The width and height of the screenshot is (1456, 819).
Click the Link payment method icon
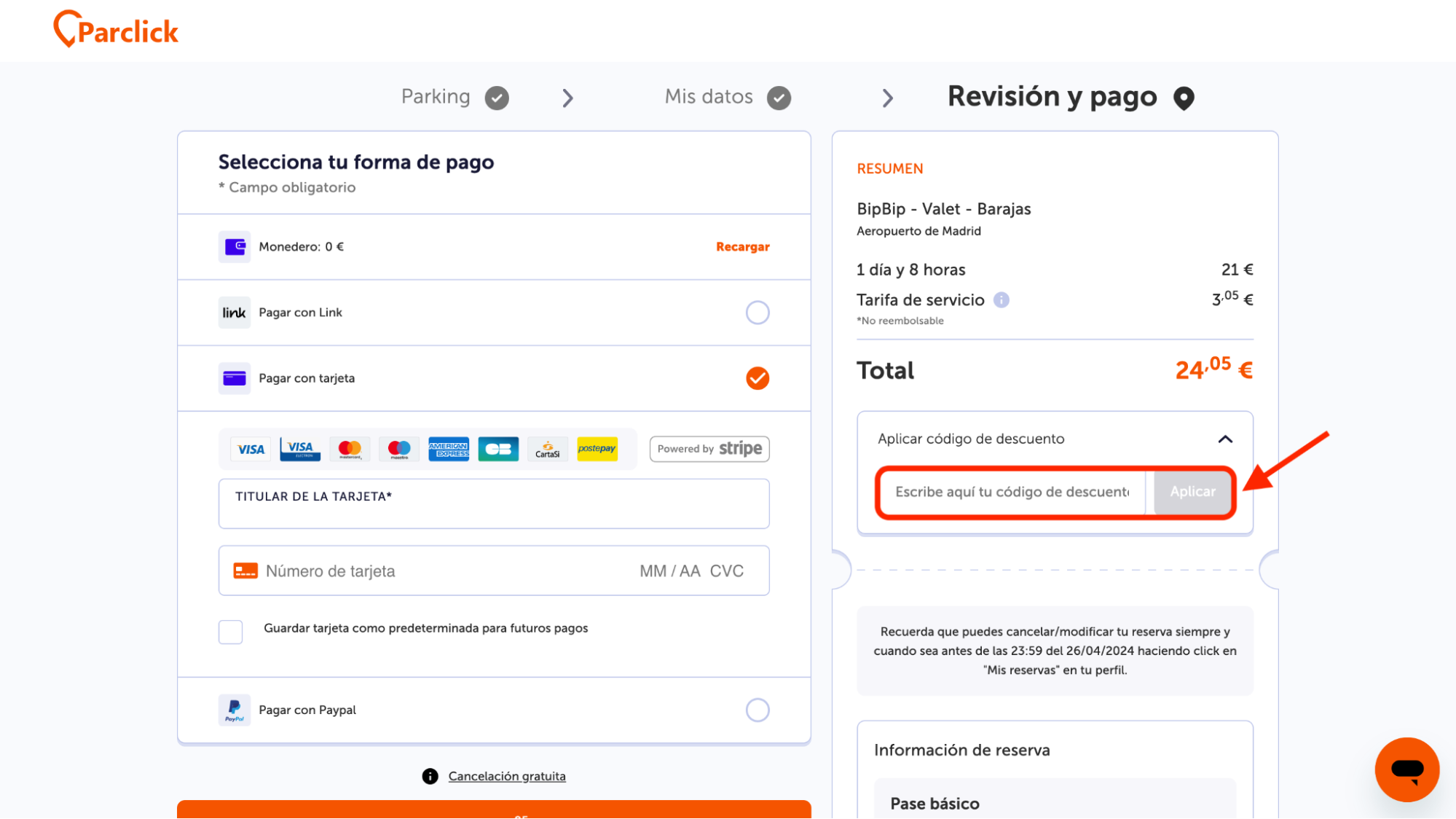(232, 311)
